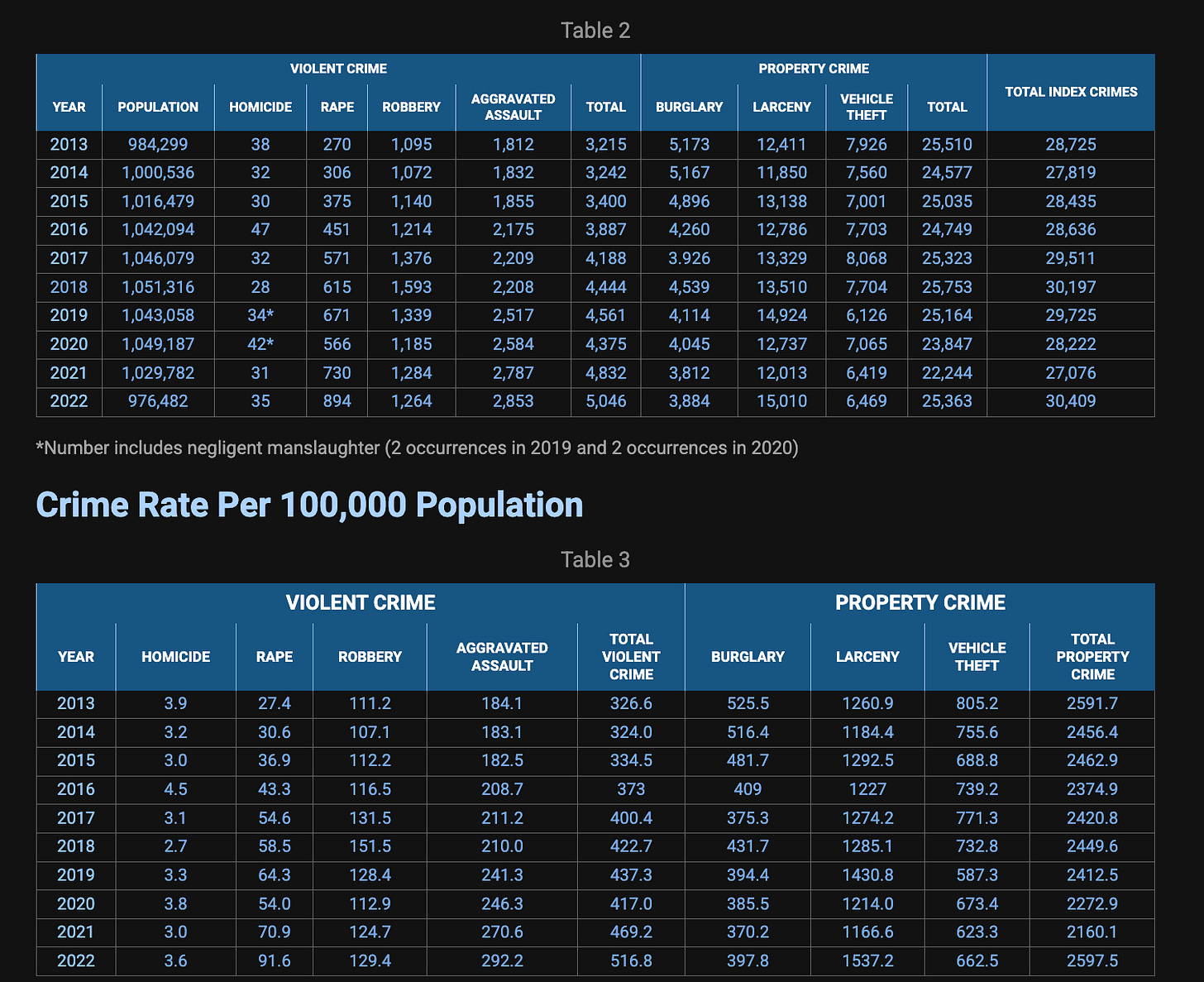
Task: Click larceny rate "1227" for 2016
Action: [867, 790]
